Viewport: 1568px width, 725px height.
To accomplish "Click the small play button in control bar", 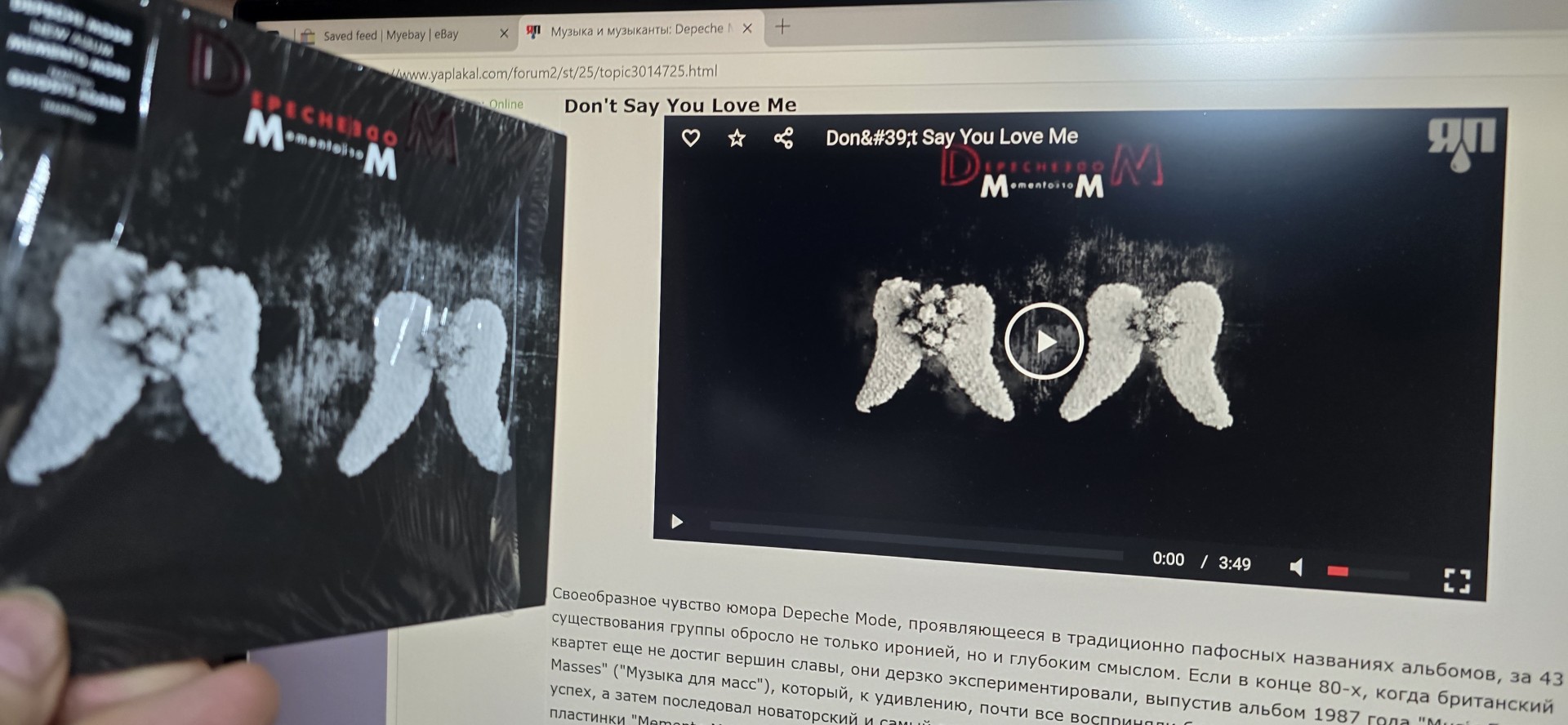I will coord(676,521).
